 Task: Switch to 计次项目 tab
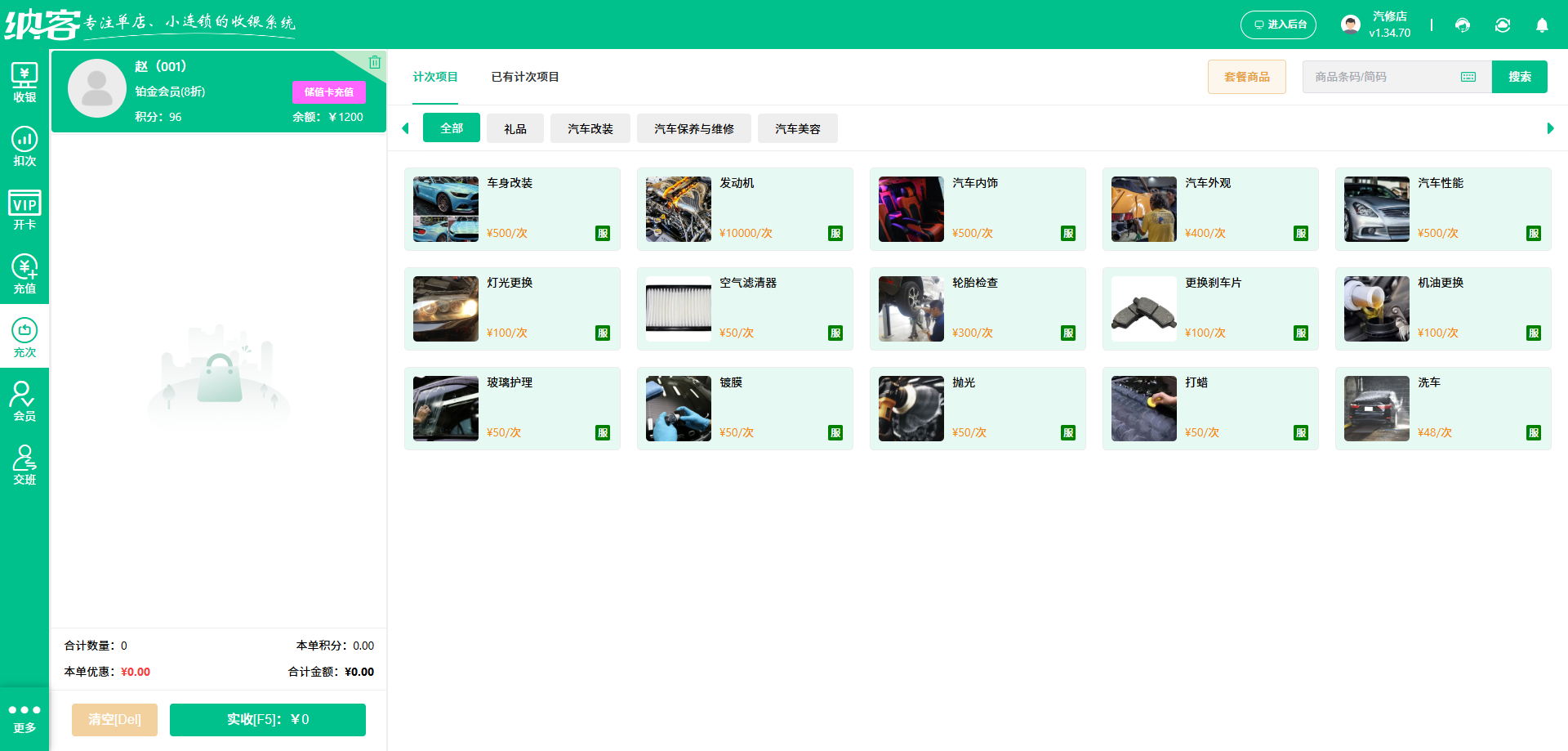435,77
